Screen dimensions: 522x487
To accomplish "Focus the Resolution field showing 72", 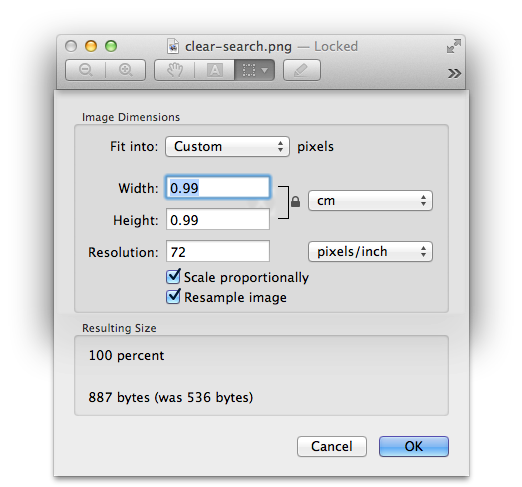I will 218,251.
